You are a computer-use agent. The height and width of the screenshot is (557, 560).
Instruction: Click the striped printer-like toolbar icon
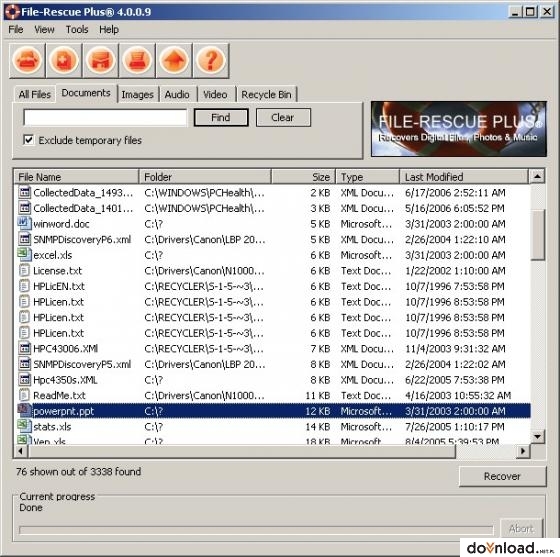pyautogui.click(x=138, y=60)
